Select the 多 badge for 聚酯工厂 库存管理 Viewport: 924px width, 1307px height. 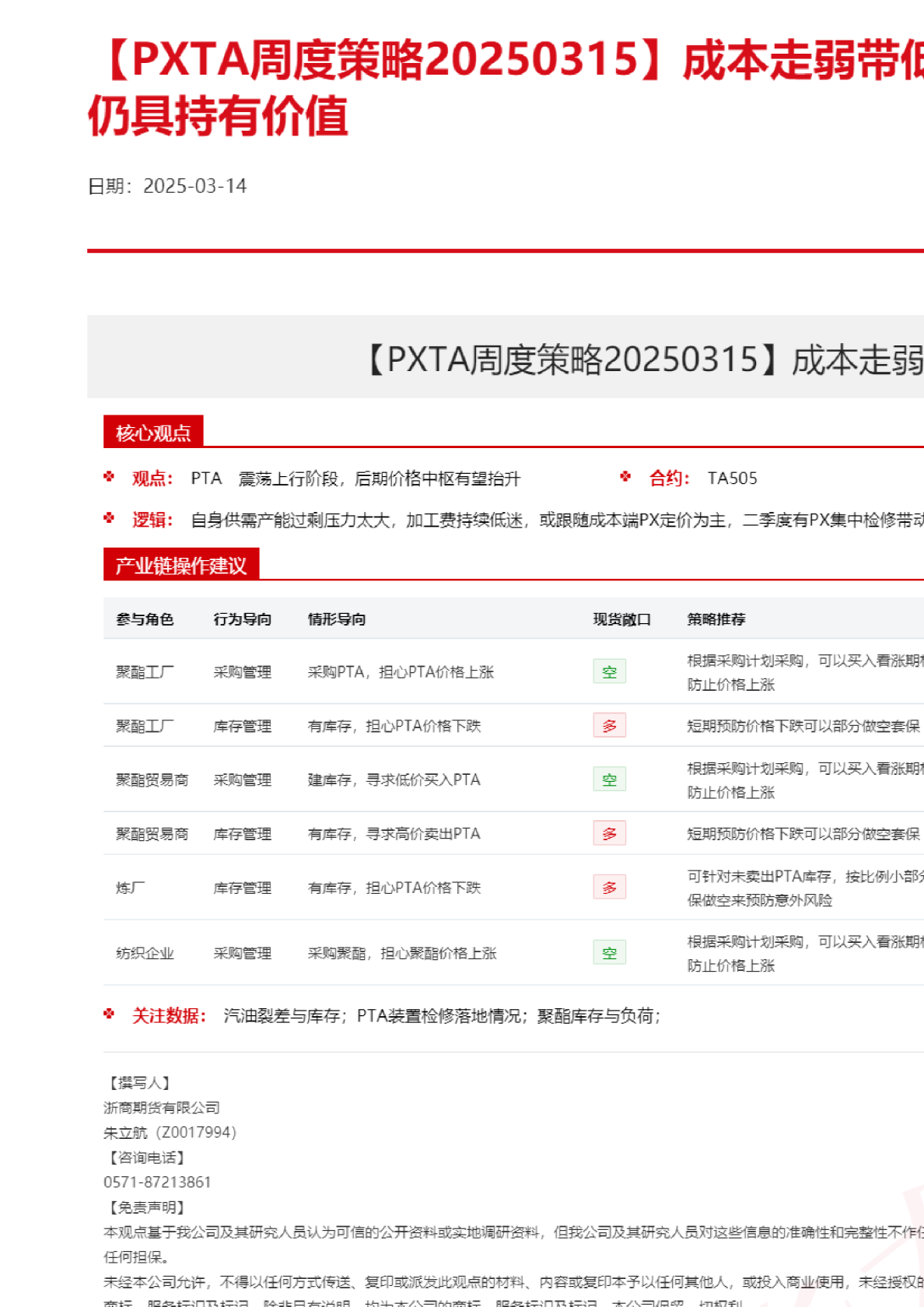(609, 726)
